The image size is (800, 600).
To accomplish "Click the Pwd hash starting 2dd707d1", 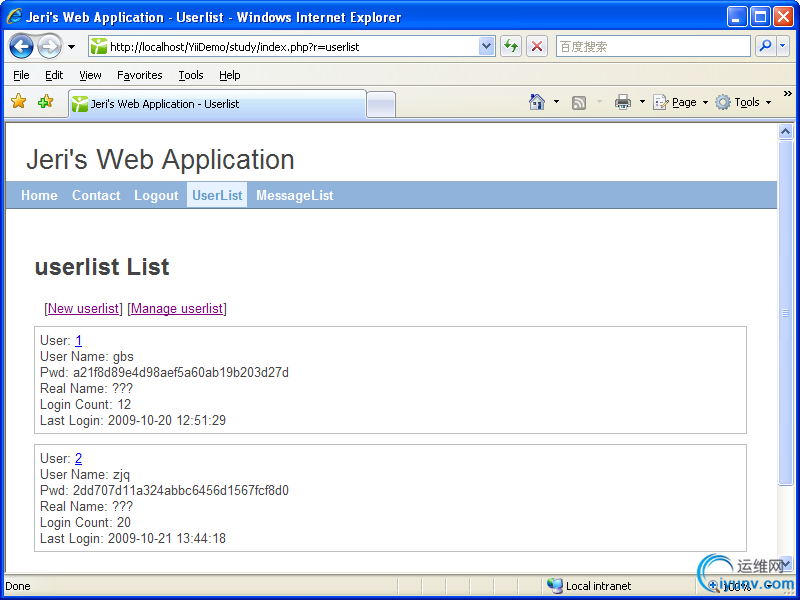I will click(x=181, y=490).
